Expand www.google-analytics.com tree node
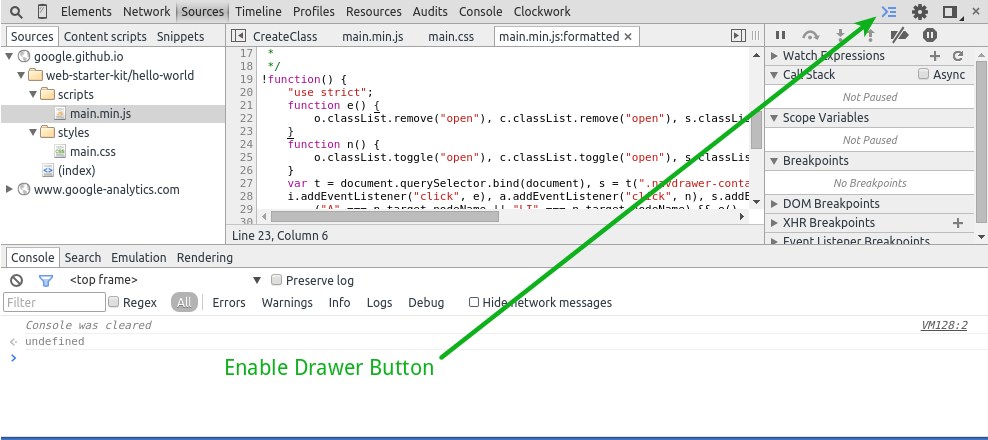The width and height of the screenshot is (988, 440). pyautogui.click(x=10, y=190)
